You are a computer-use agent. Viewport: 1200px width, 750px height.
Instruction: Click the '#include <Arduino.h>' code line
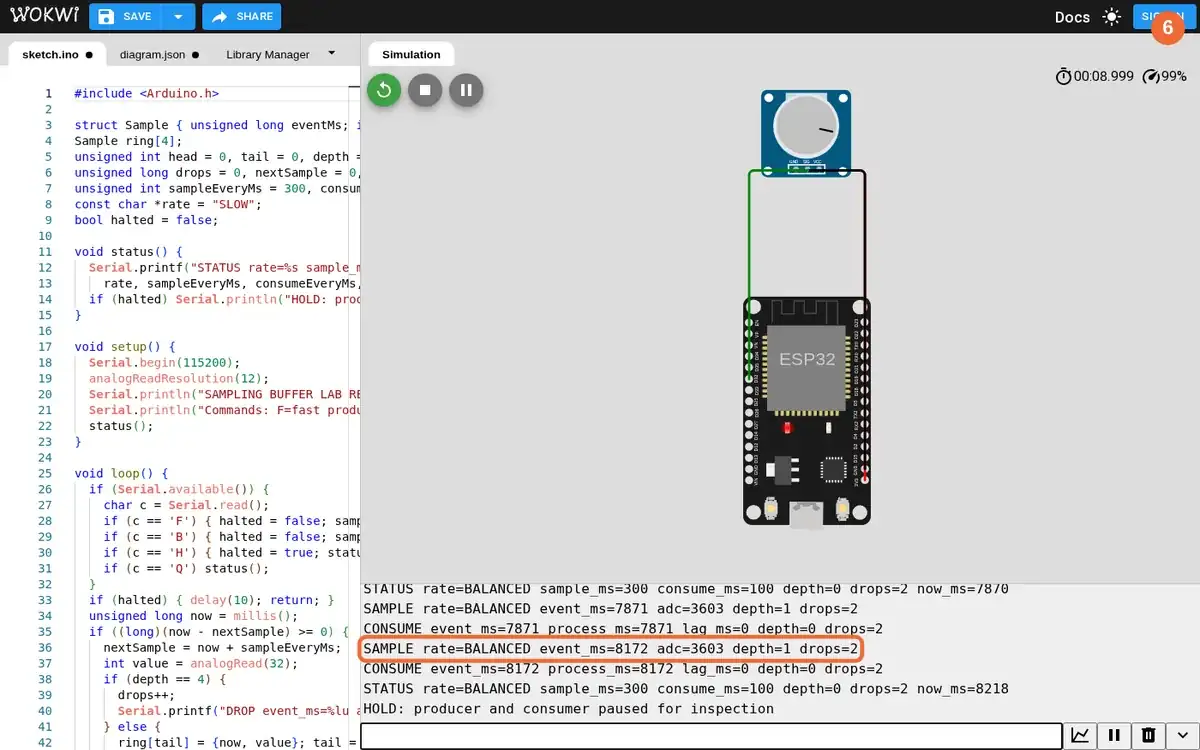pos(146,93)
